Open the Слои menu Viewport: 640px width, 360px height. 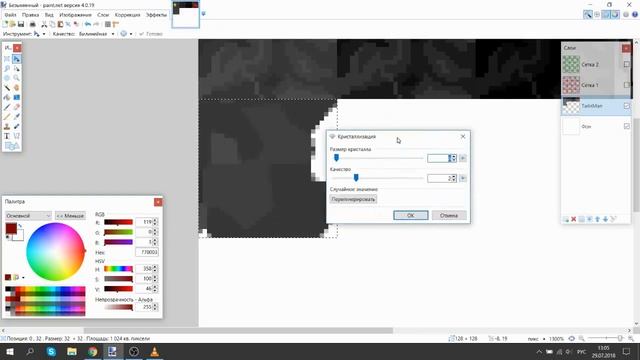(103, 15)
